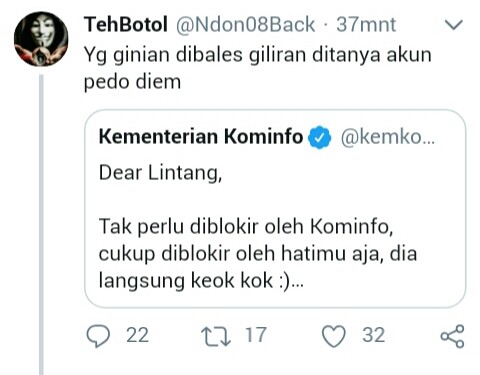Image resolution: width=480 pixels, height=375 pixels.
Task: Tap the retweet arrows icon
Action: pyautogui.click(x=216, y=336)
